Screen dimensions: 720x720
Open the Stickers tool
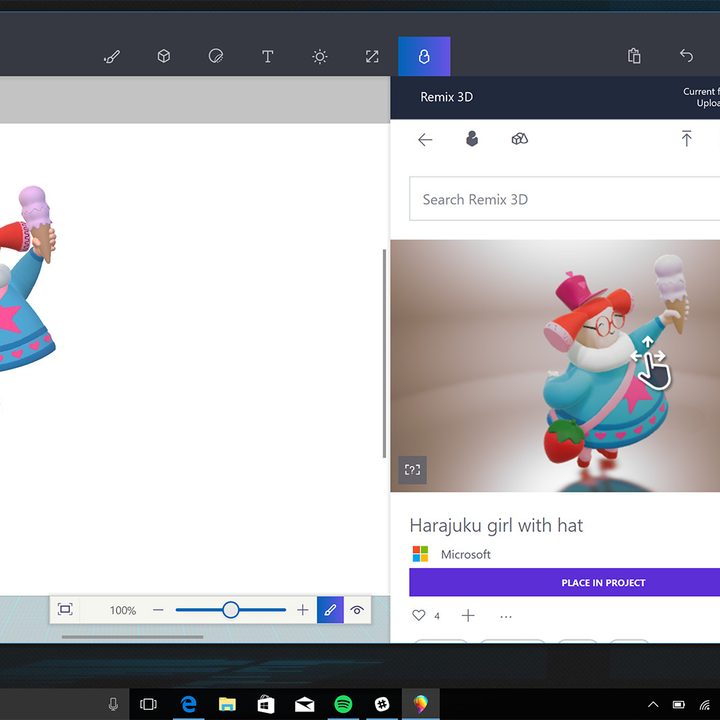tap(216, 56)
